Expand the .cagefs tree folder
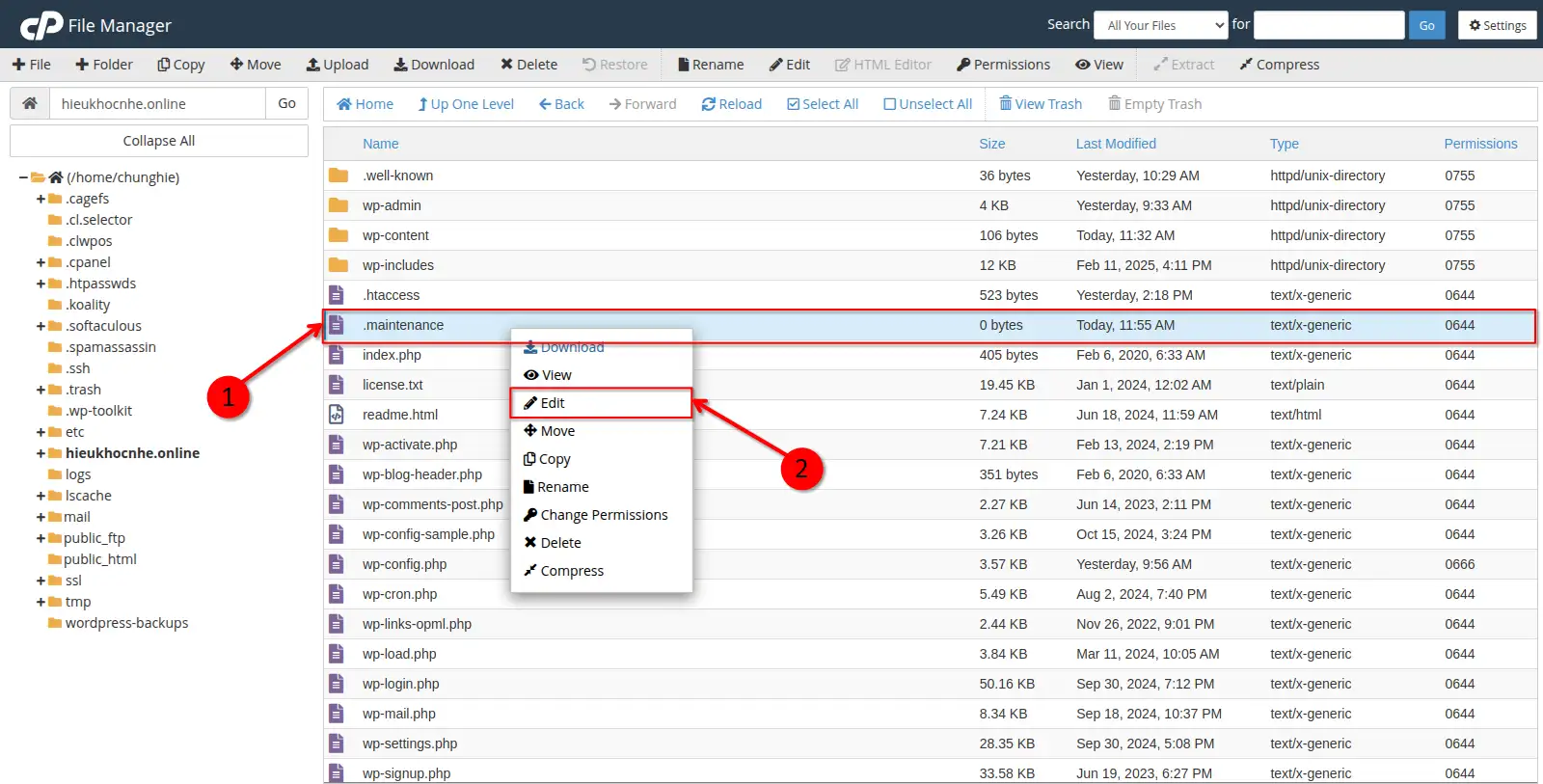 pyautogui.click(x=41, y=199)
